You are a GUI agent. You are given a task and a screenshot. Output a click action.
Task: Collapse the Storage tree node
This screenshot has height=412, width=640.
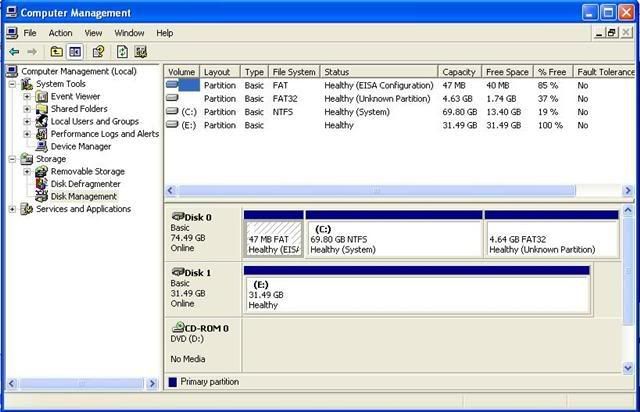(13, 159)
